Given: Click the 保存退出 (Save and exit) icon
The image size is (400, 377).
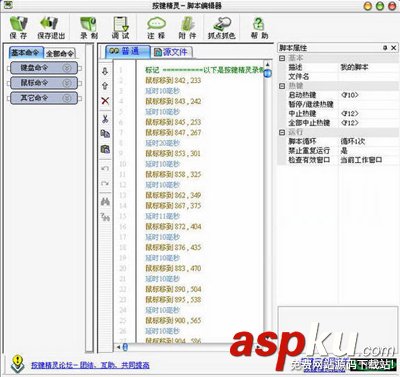Looking at the screenshot, I should click(51, 27).
